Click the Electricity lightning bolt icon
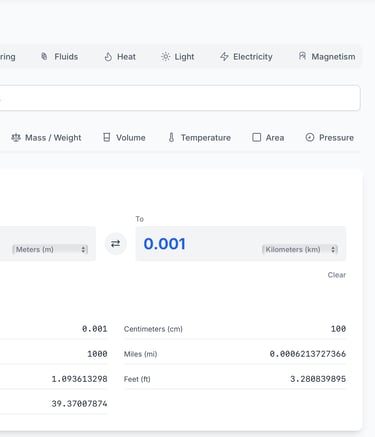 pos(224,57)
